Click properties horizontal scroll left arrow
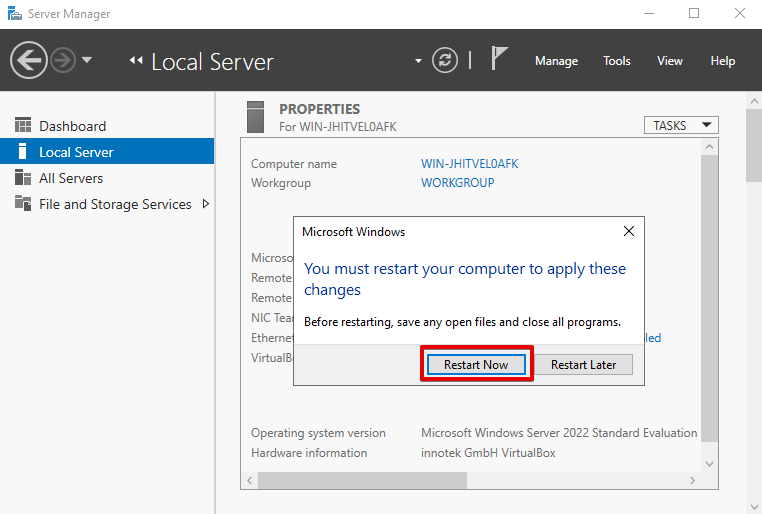This screenshot has width=762, height=514. click(249, 480)
